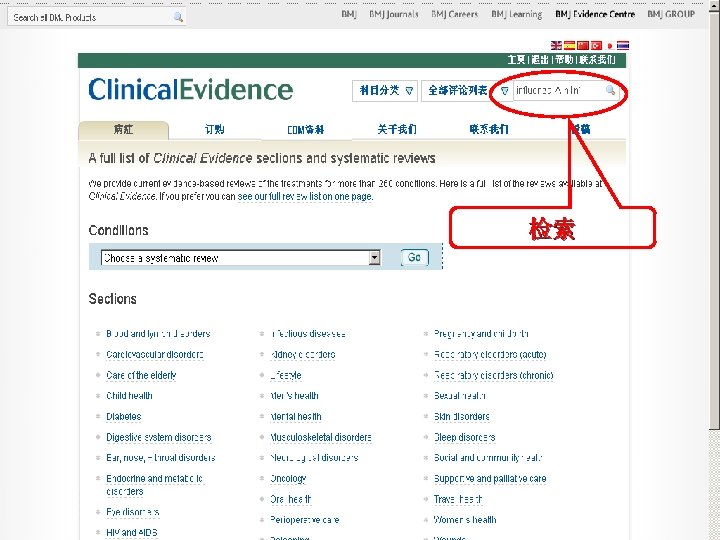Screen dimensions: 720x540
Task: Open Sleep disorders section
Action: [x=464, y=437]
